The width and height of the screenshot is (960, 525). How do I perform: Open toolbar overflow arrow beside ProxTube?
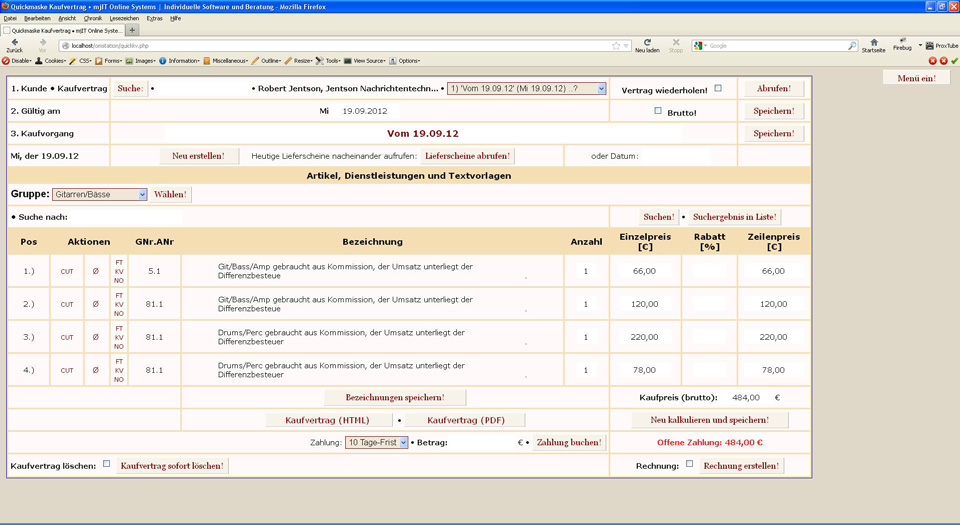pos(920,45)
